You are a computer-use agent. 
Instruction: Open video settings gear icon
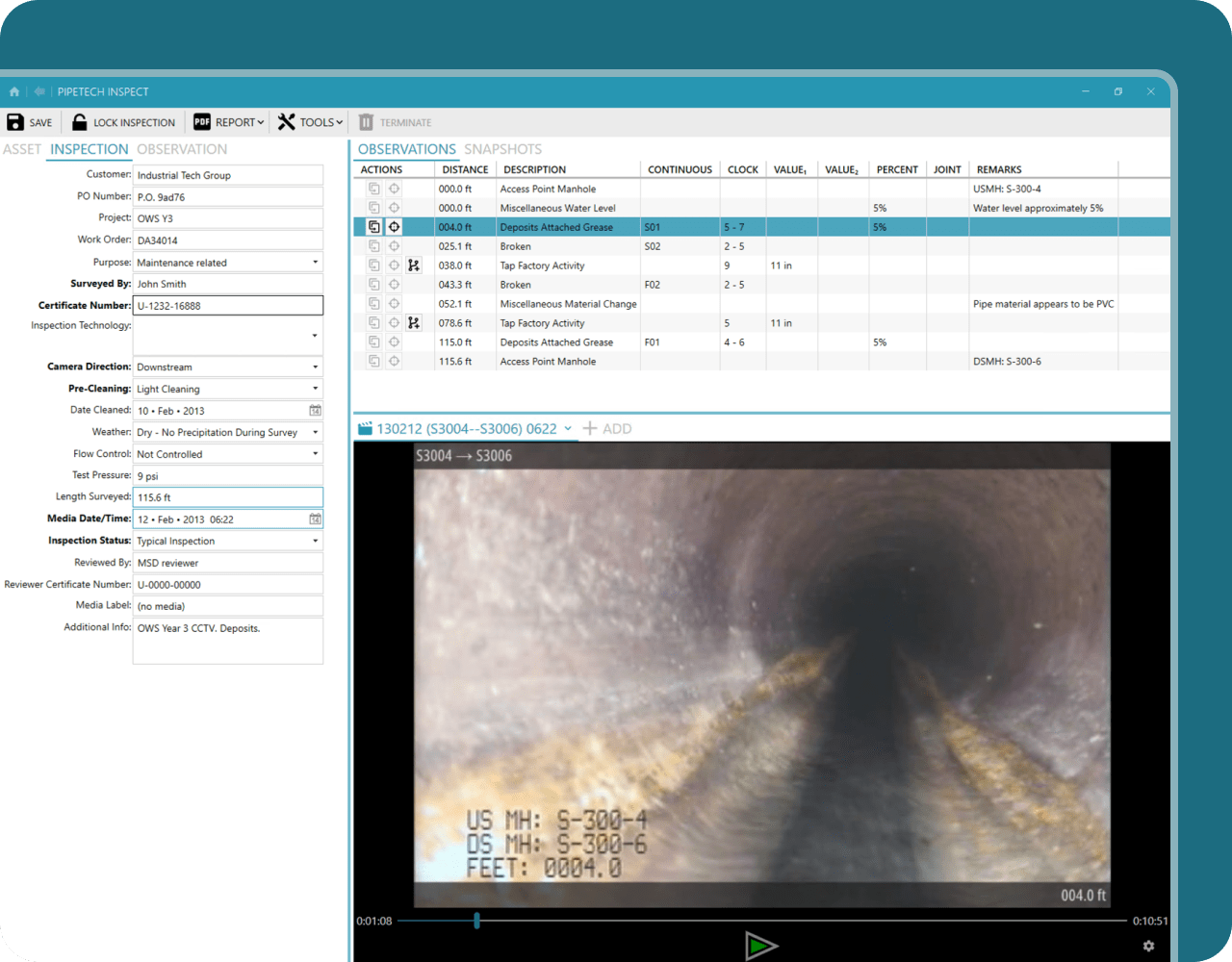pyautogui.click(x=1148, y=947)
